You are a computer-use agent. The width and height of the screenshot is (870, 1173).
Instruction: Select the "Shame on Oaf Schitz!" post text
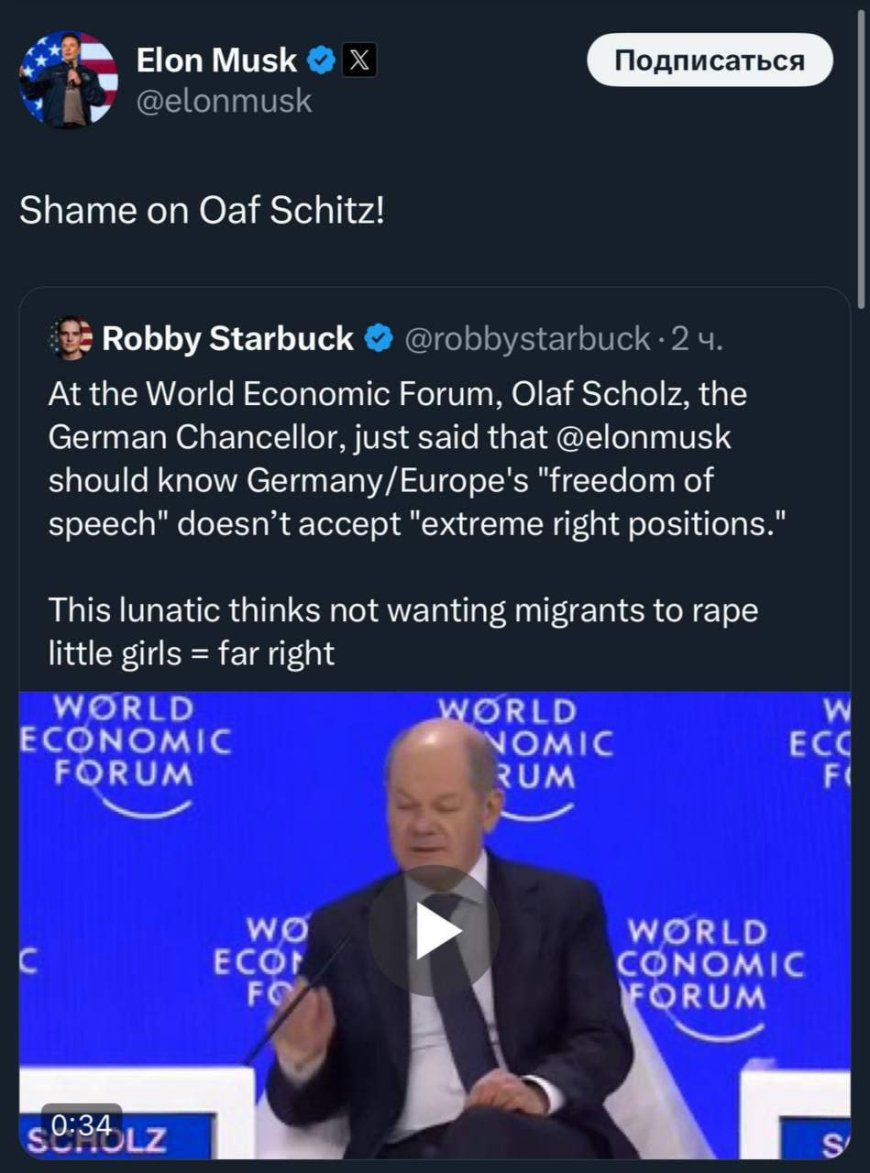tap(202, 213)
